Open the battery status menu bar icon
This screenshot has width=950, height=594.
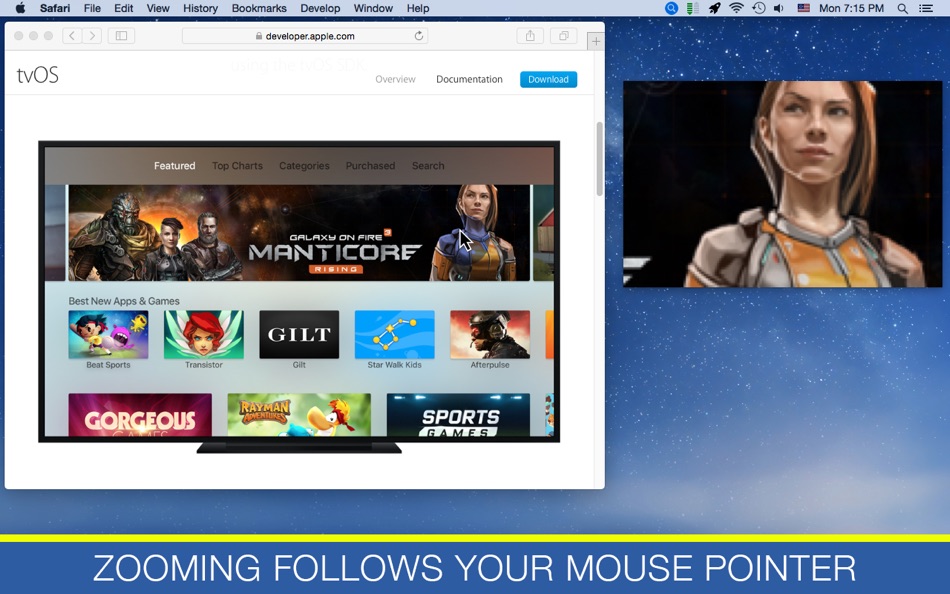point(693,8)
